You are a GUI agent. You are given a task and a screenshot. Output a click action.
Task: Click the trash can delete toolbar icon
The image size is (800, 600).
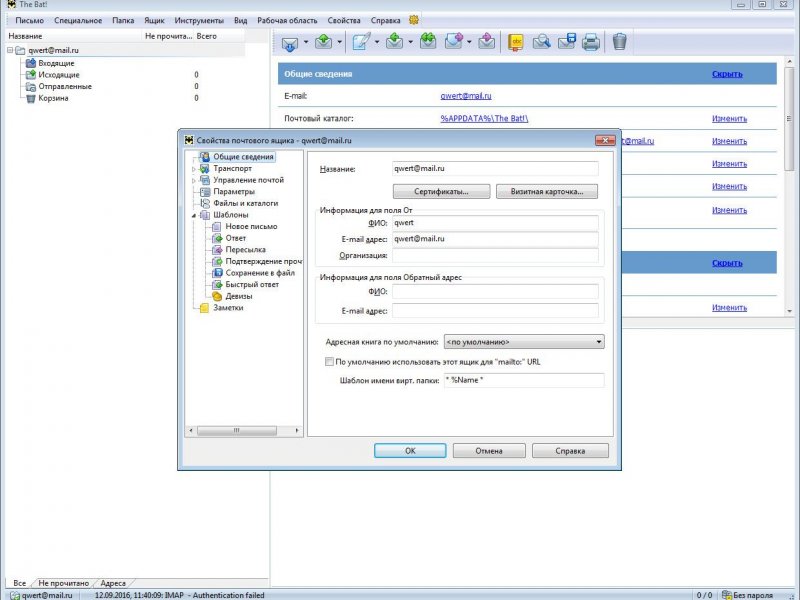click(x=619, y=41)
